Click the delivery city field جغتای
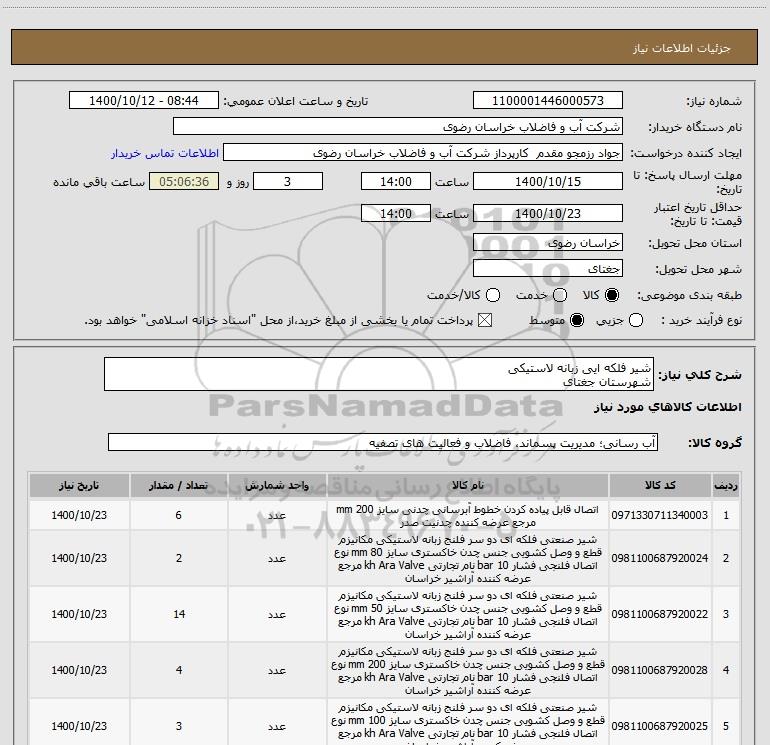The image size is (770, 745). (x=548, y=269)
